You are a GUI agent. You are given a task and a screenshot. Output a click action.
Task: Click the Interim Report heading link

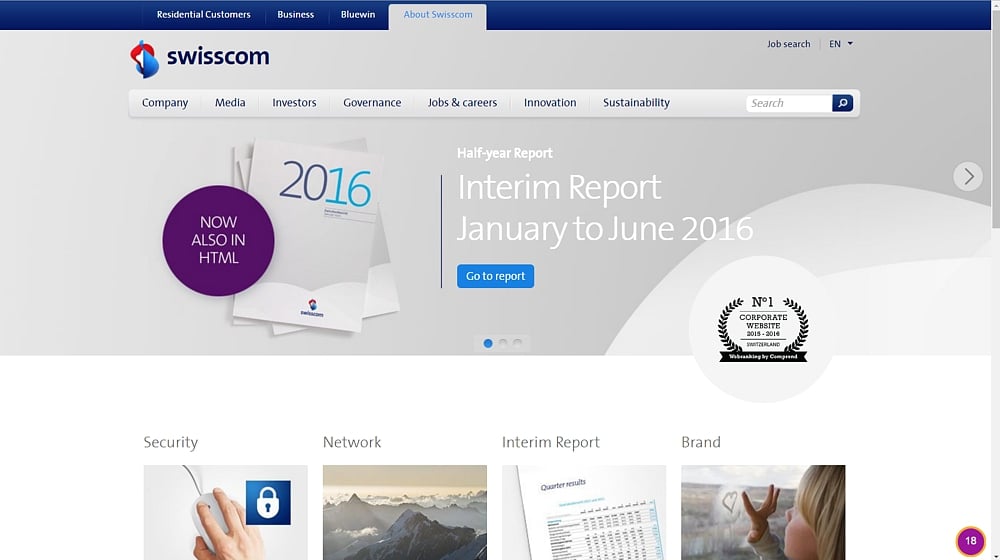(x=550, y=442)
